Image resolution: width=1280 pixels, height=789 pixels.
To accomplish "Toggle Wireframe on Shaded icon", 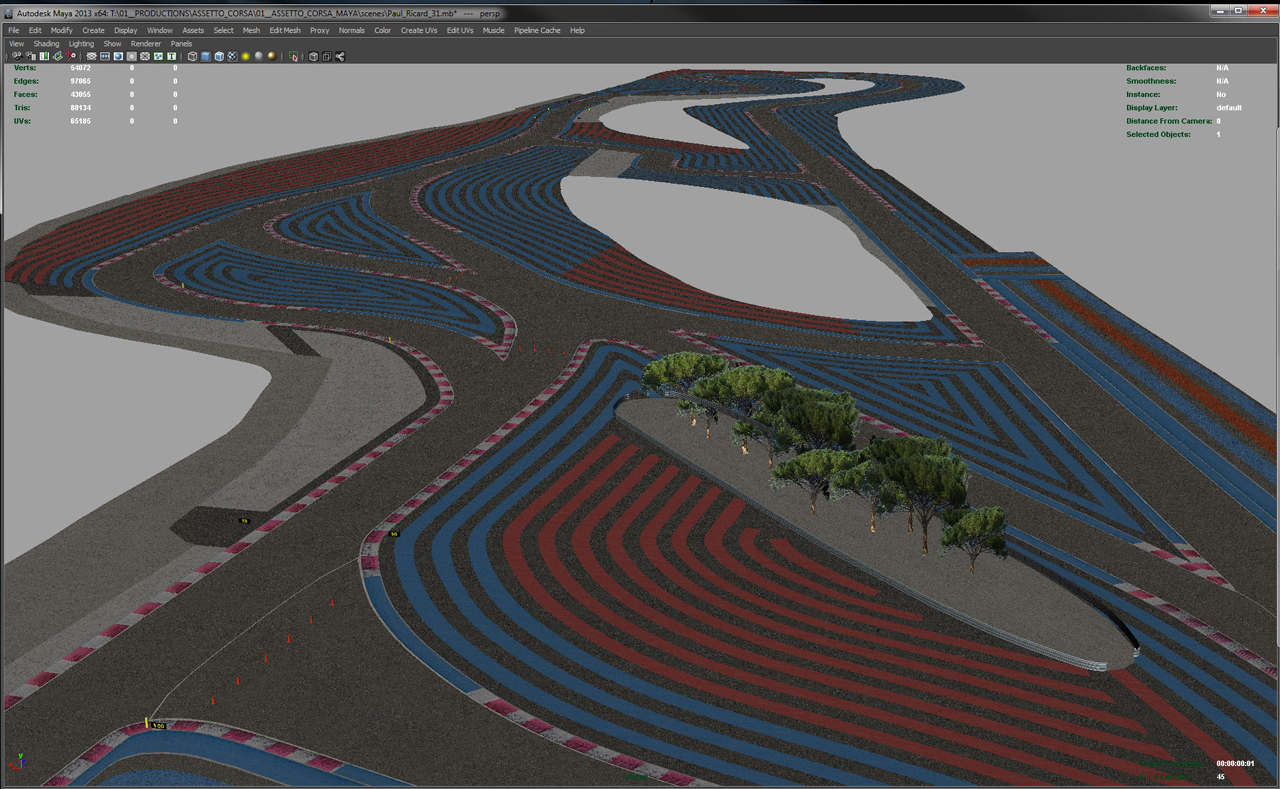I will (219, 56).
